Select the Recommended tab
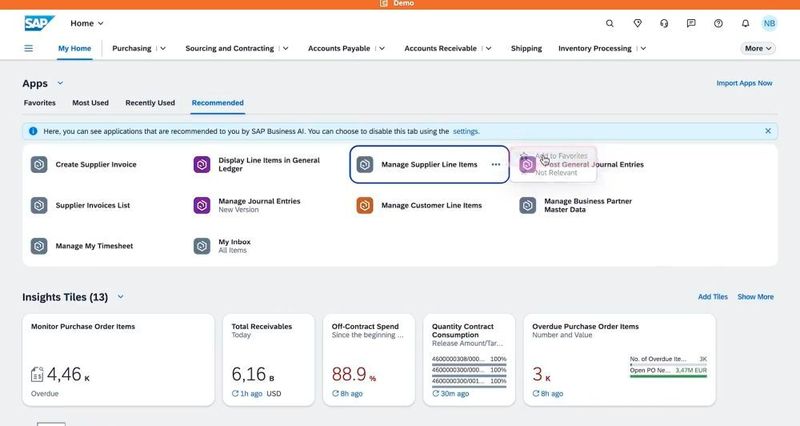Image resolution: width=800 pixels, height=426 pixels. [x=218, y=103]
